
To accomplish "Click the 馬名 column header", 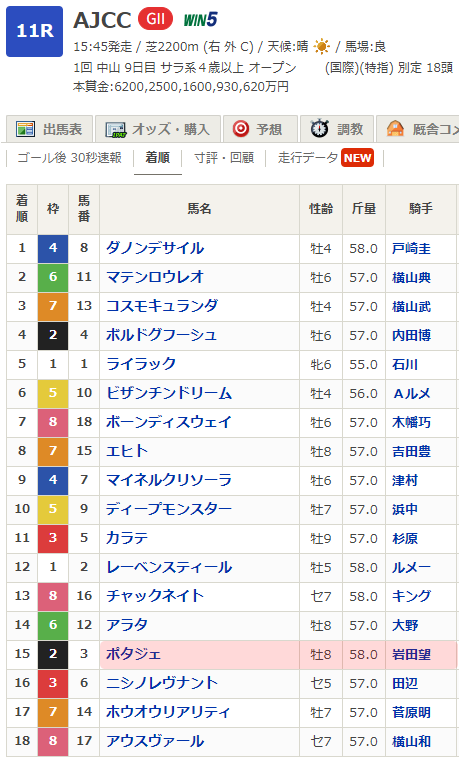I will click(x=199, y=209).
